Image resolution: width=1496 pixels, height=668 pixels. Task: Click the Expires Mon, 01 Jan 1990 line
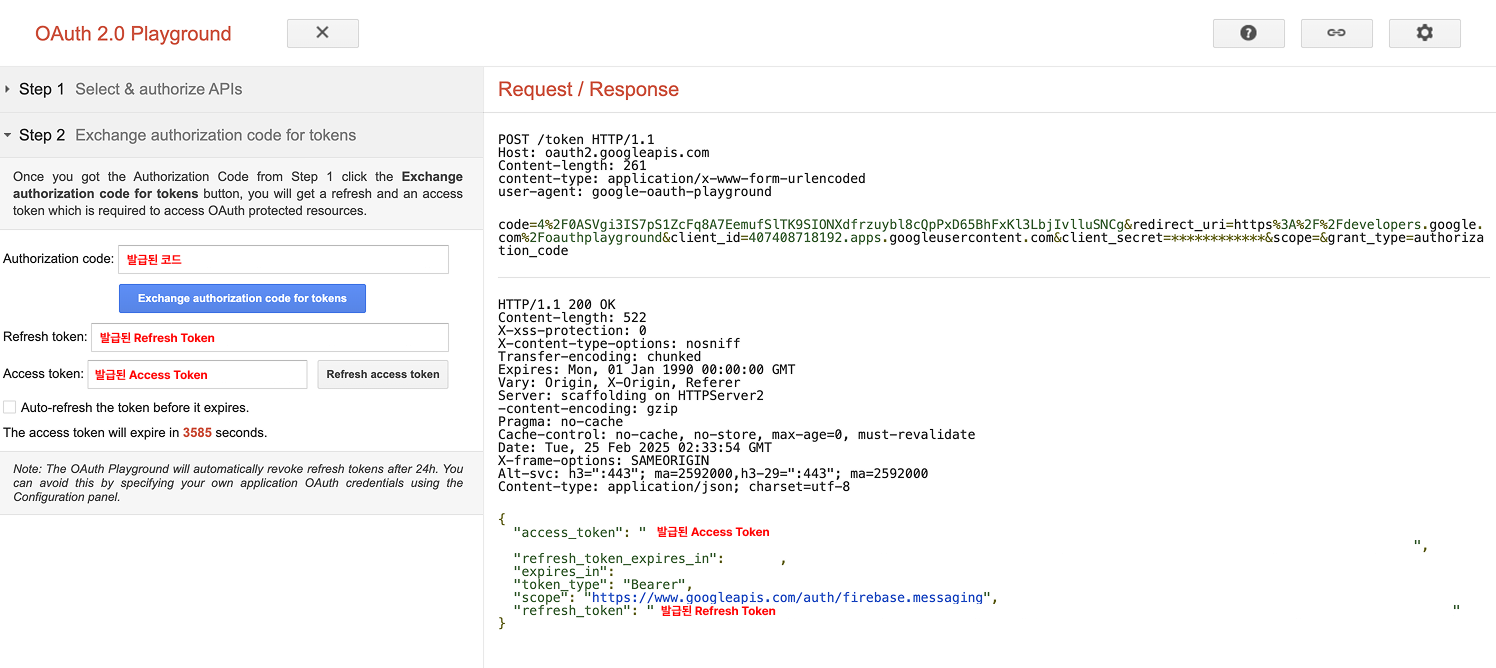tap(647, 369)
